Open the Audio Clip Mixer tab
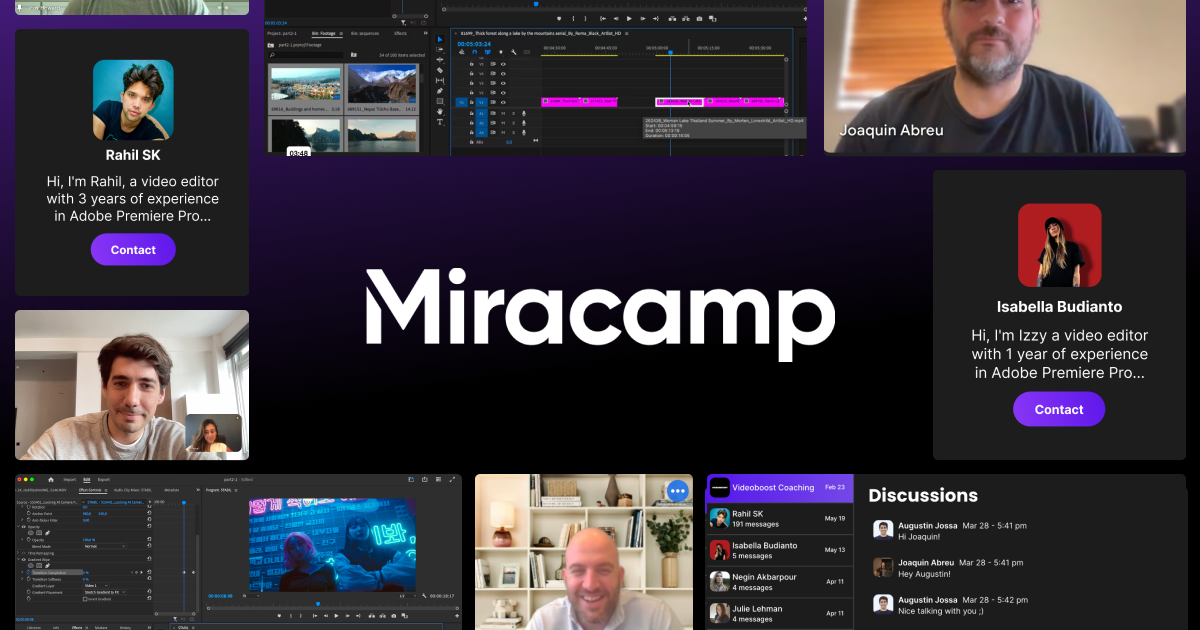This screenshot has width=1200, height=630. 133,490
